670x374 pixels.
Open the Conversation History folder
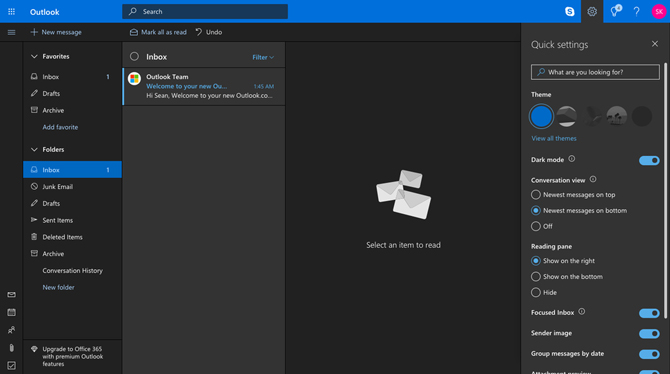pos(72,271)
